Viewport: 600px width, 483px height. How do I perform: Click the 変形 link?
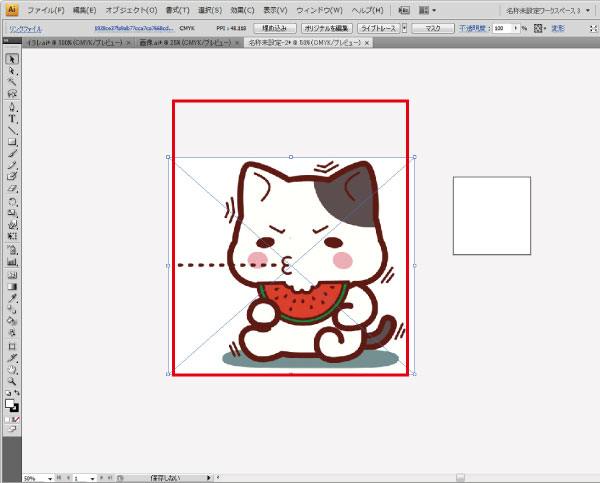[x=558, y=28]
